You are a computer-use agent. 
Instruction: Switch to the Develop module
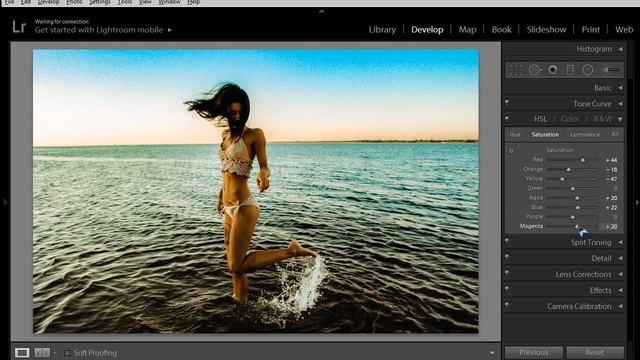pyautogui.click(x=427, y=30)
